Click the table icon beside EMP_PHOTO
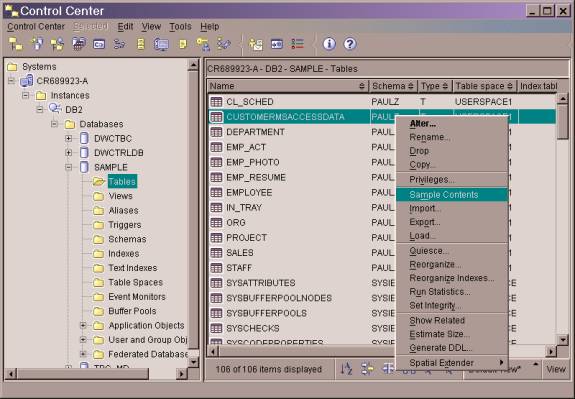 click(x=216, y=162)
